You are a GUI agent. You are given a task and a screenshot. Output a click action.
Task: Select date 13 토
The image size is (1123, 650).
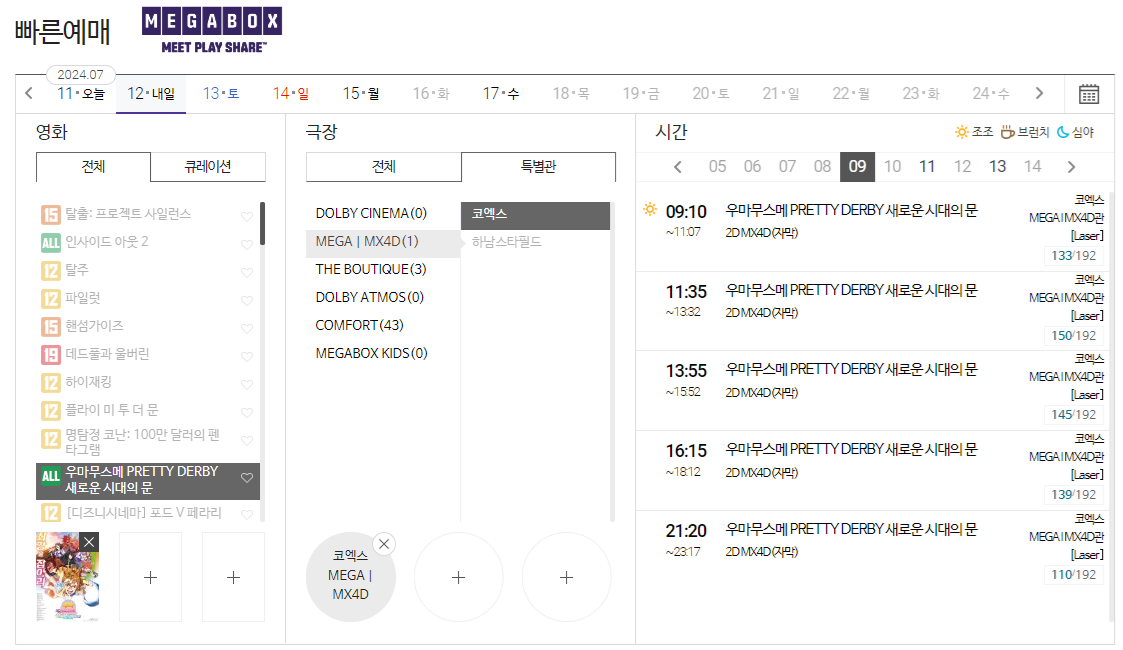221,94
